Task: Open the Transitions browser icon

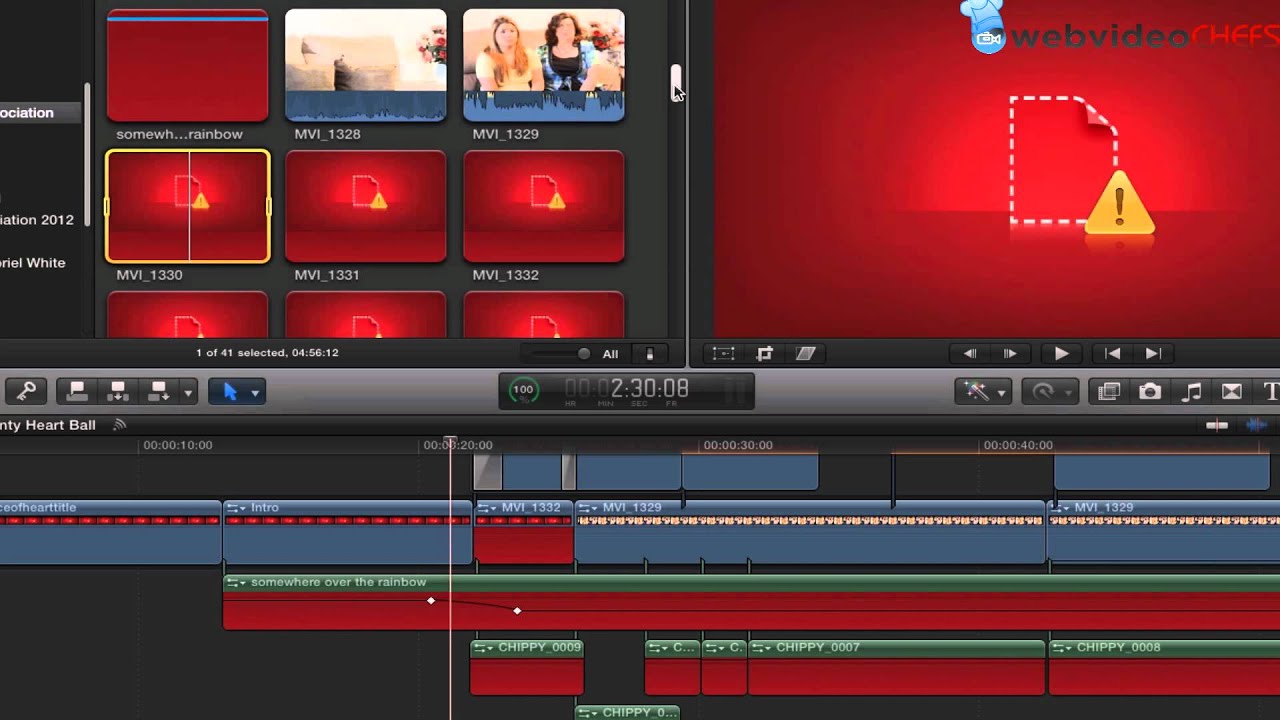Action: pos(1232,392)
